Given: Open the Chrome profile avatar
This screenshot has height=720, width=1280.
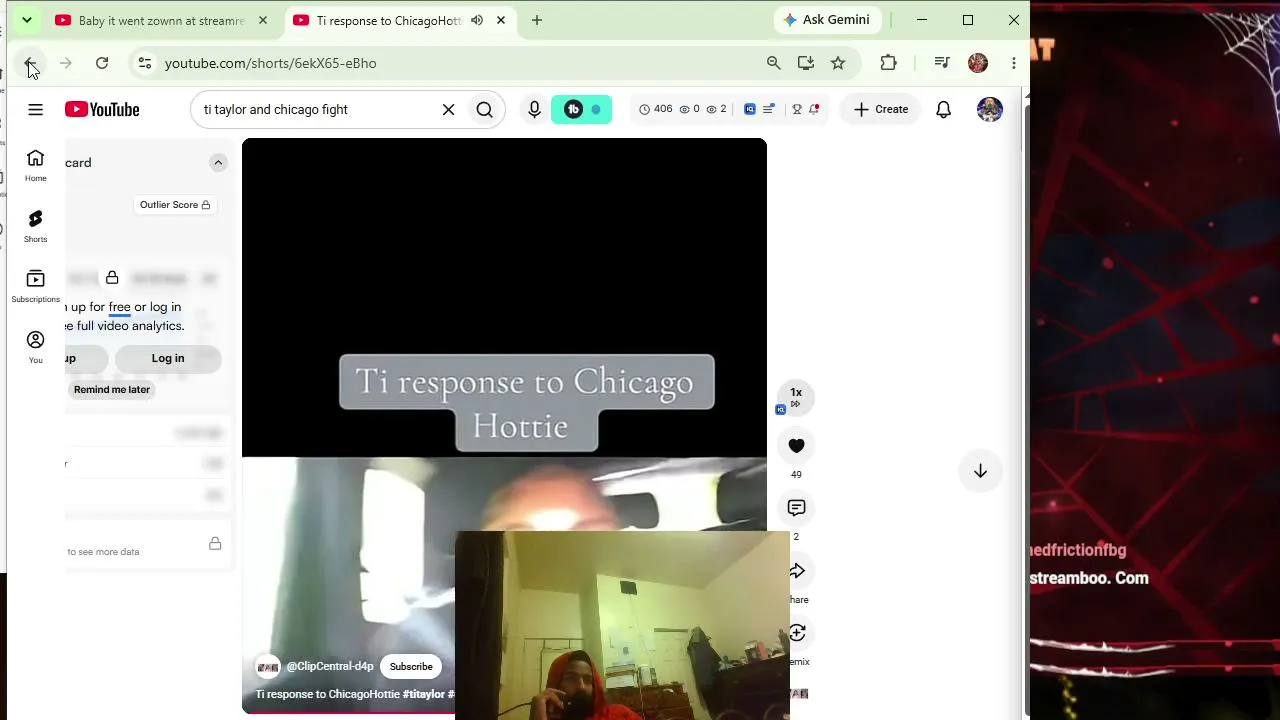Looking at the screenshot, I should [x=978, y=63].
